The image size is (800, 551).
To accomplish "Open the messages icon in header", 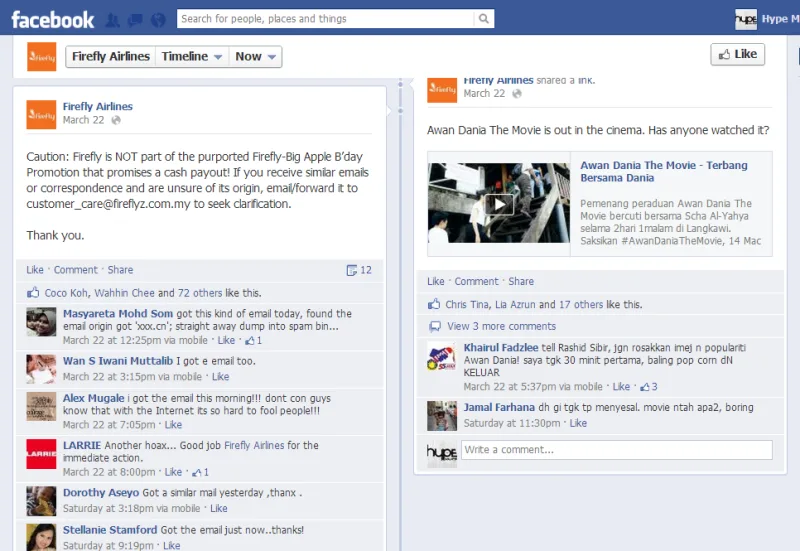I will (x=135, y=19).
